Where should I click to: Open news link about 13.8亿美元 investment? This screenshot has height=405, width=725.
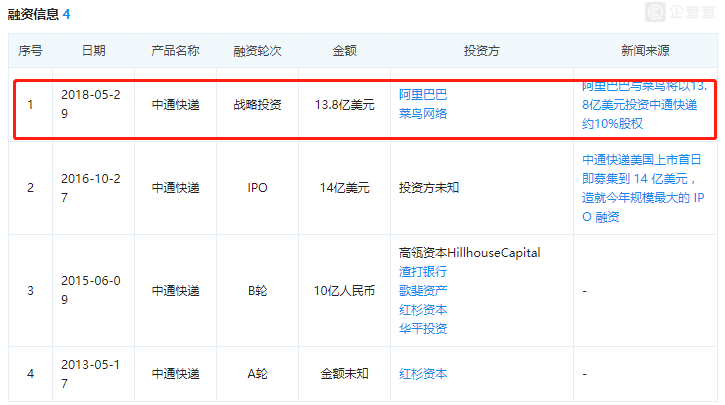[x=644, y=105]
